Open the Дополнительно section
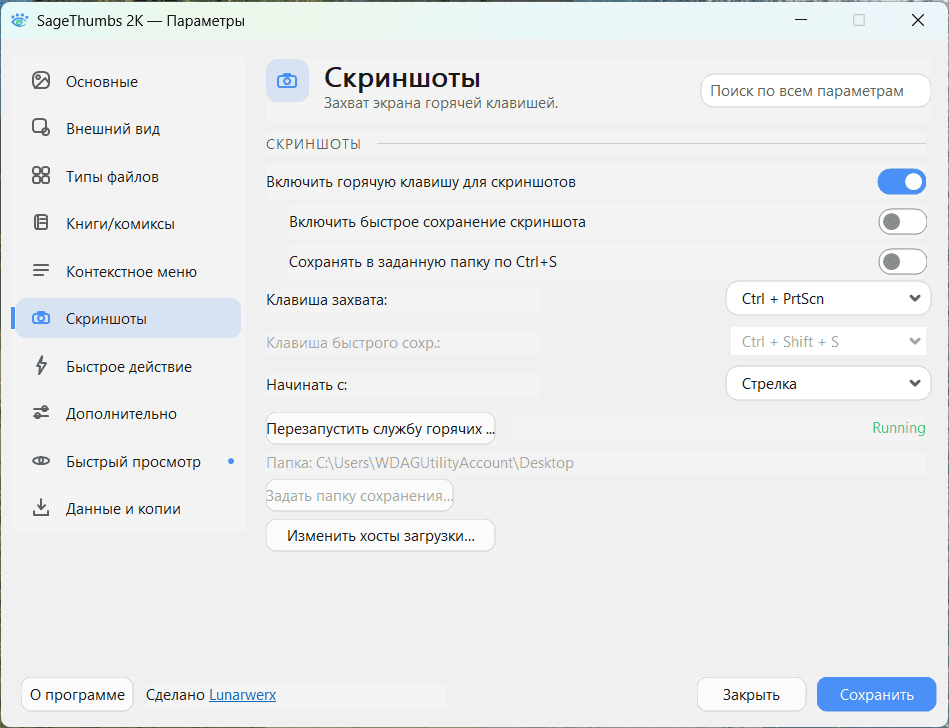This screenshot has height=728, width=949. [128, 413]
